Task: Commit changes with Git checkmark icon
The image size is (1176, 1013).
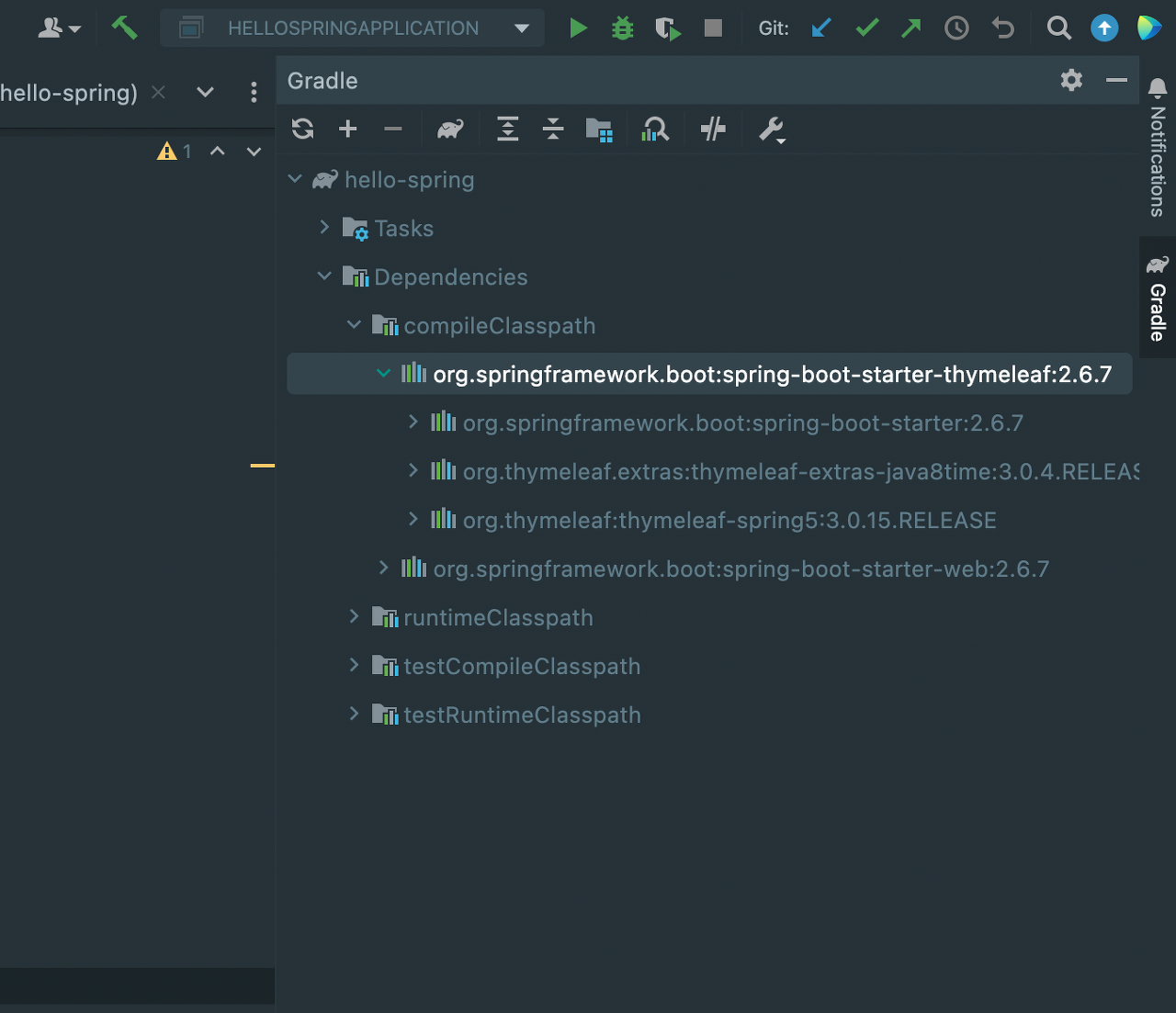Action: coord(867,28)
